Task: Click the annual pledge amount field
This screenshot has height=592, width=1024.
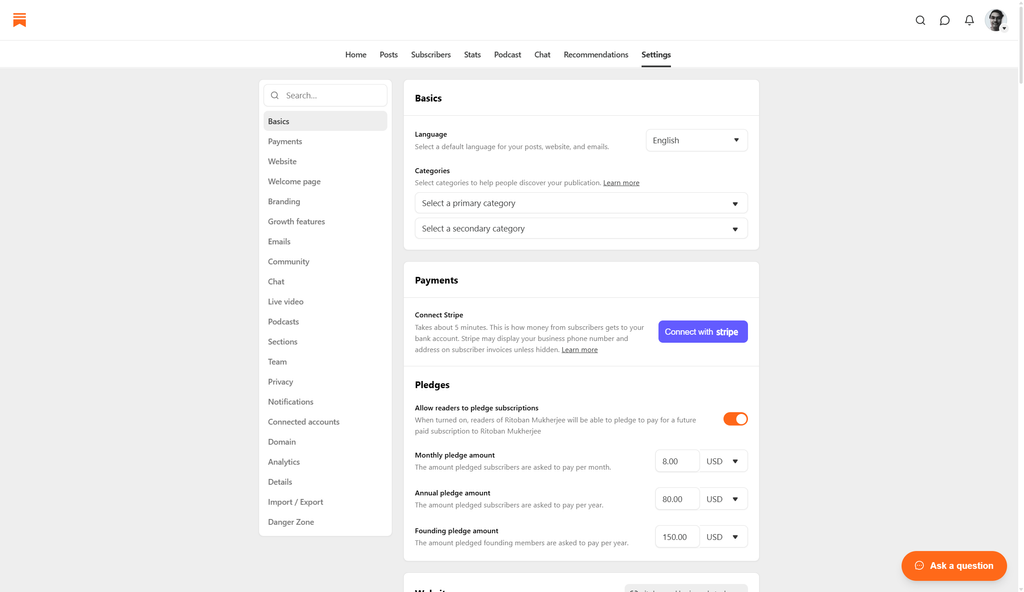Action: pos(677,499)
